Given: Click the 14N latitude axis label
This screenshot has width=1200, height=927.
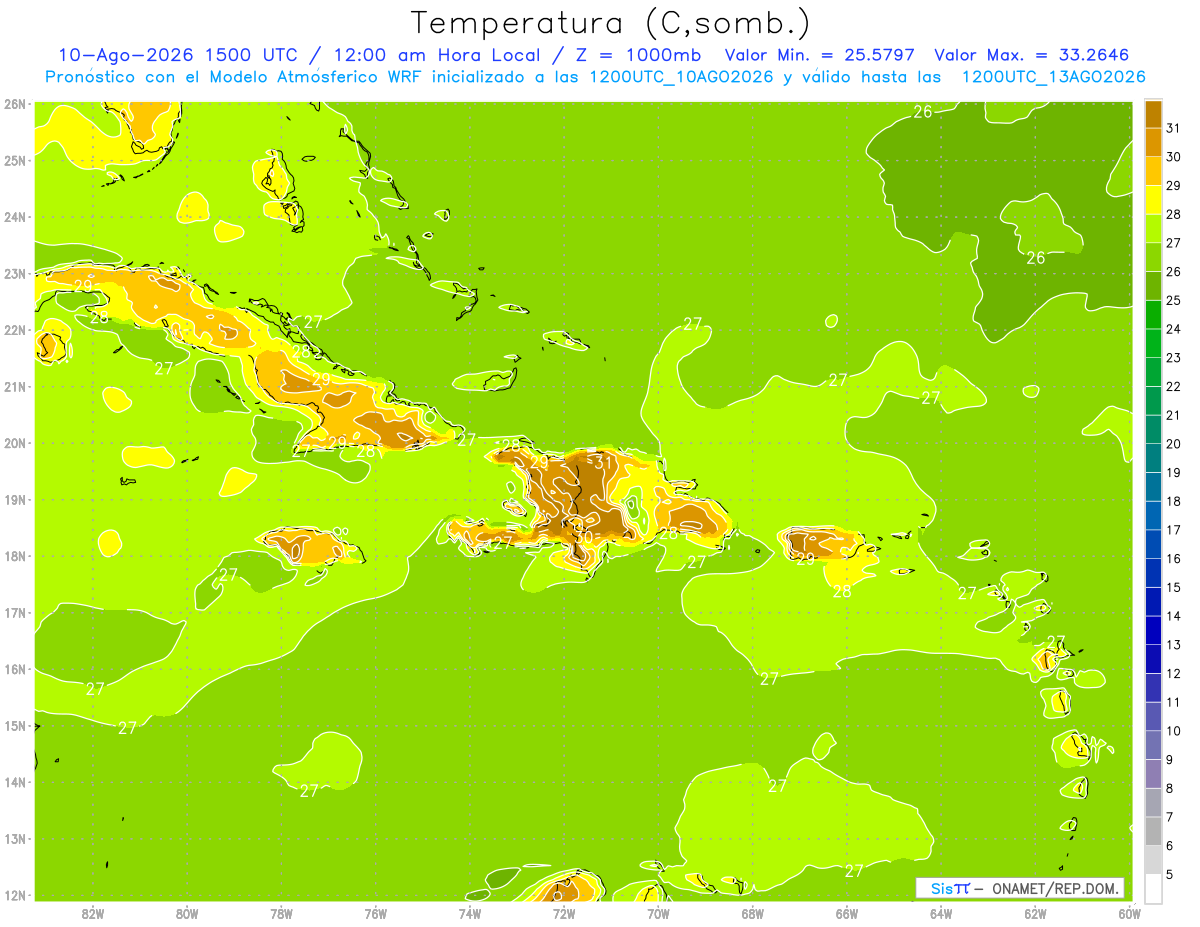Looking at the screenshot, I should [15, 782].
